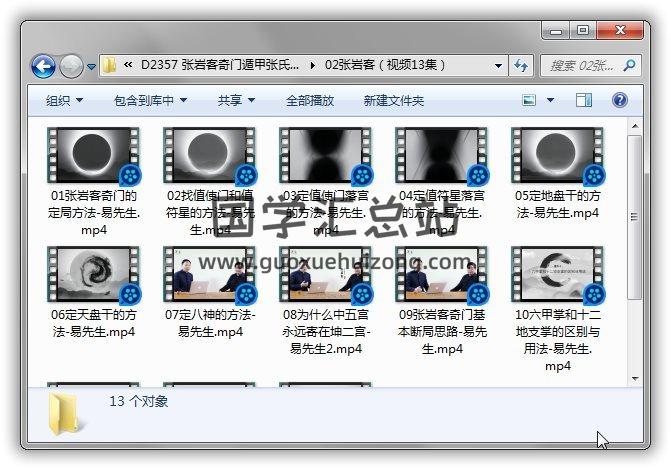Screen dimensions: 671x470
Task: Close the Explorer window
Action: (x=620, y=31)
